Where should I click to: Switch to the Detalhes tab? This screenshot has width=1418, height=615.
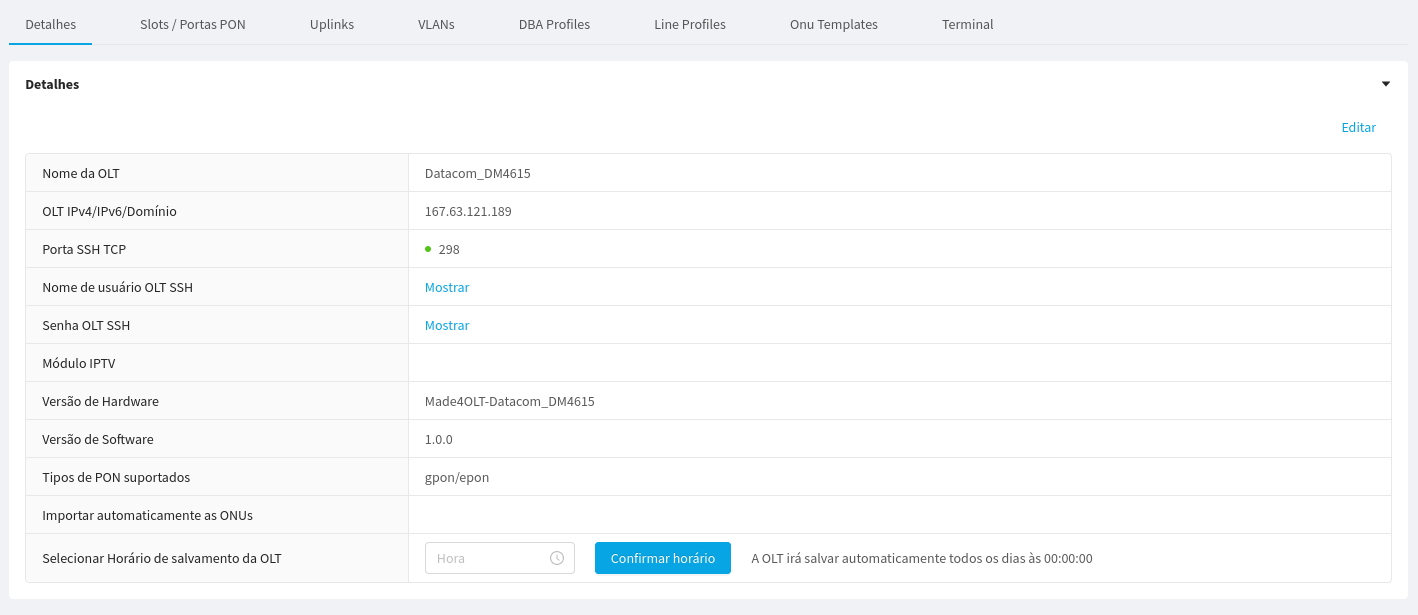50,24
